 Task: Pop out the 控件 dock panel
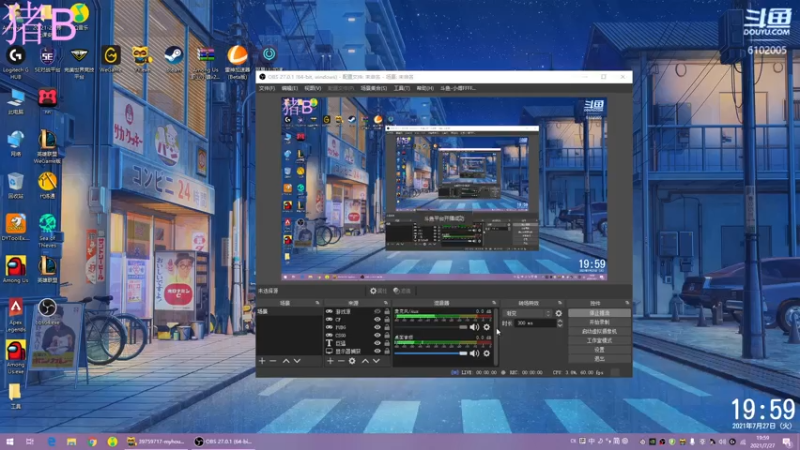627,303
